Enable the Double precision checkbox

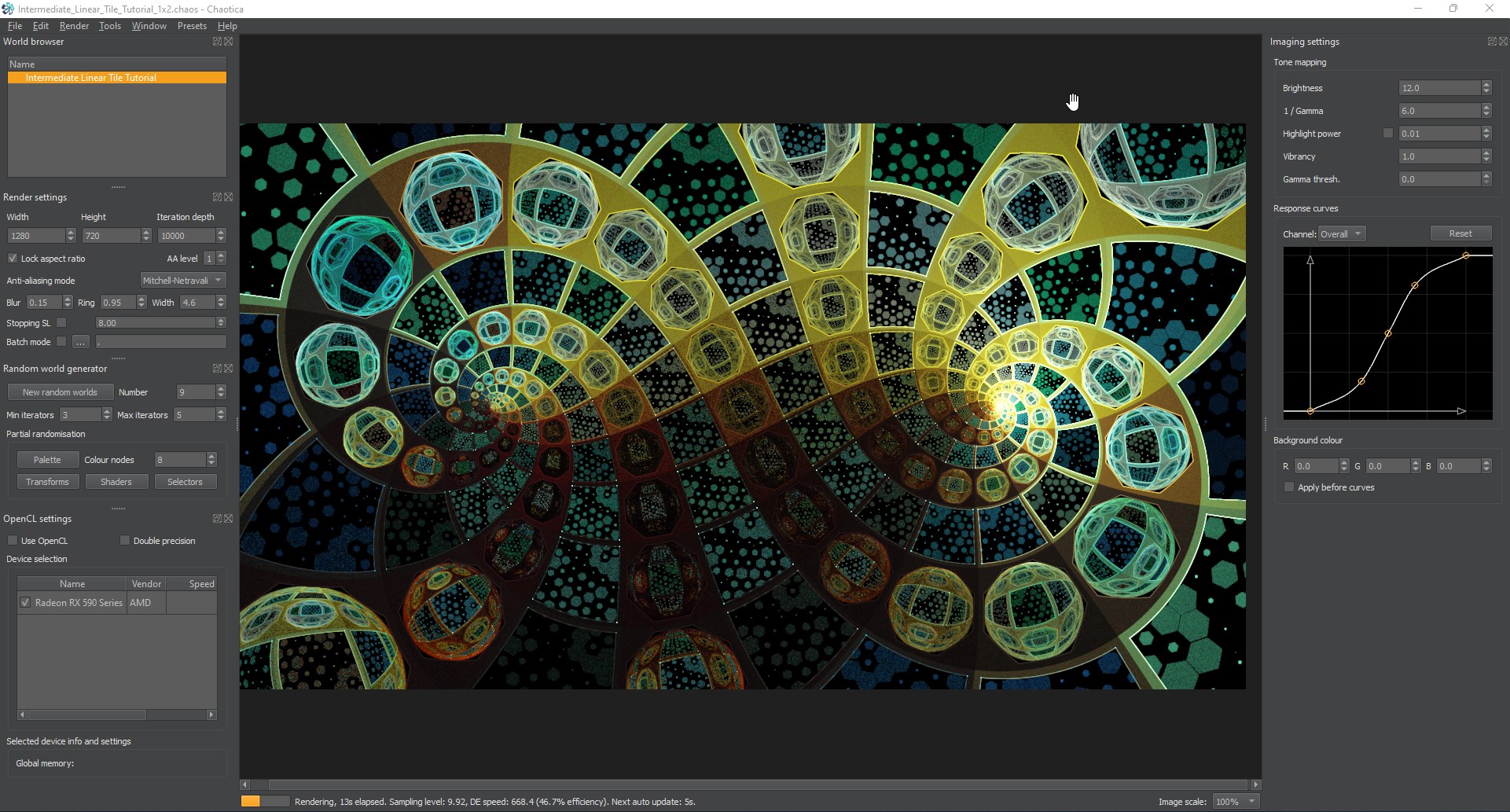[124, 541]
